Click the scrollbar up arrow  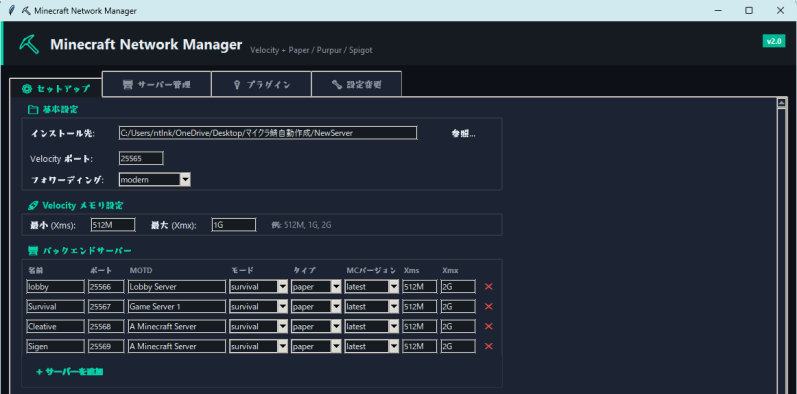point(782,103)
